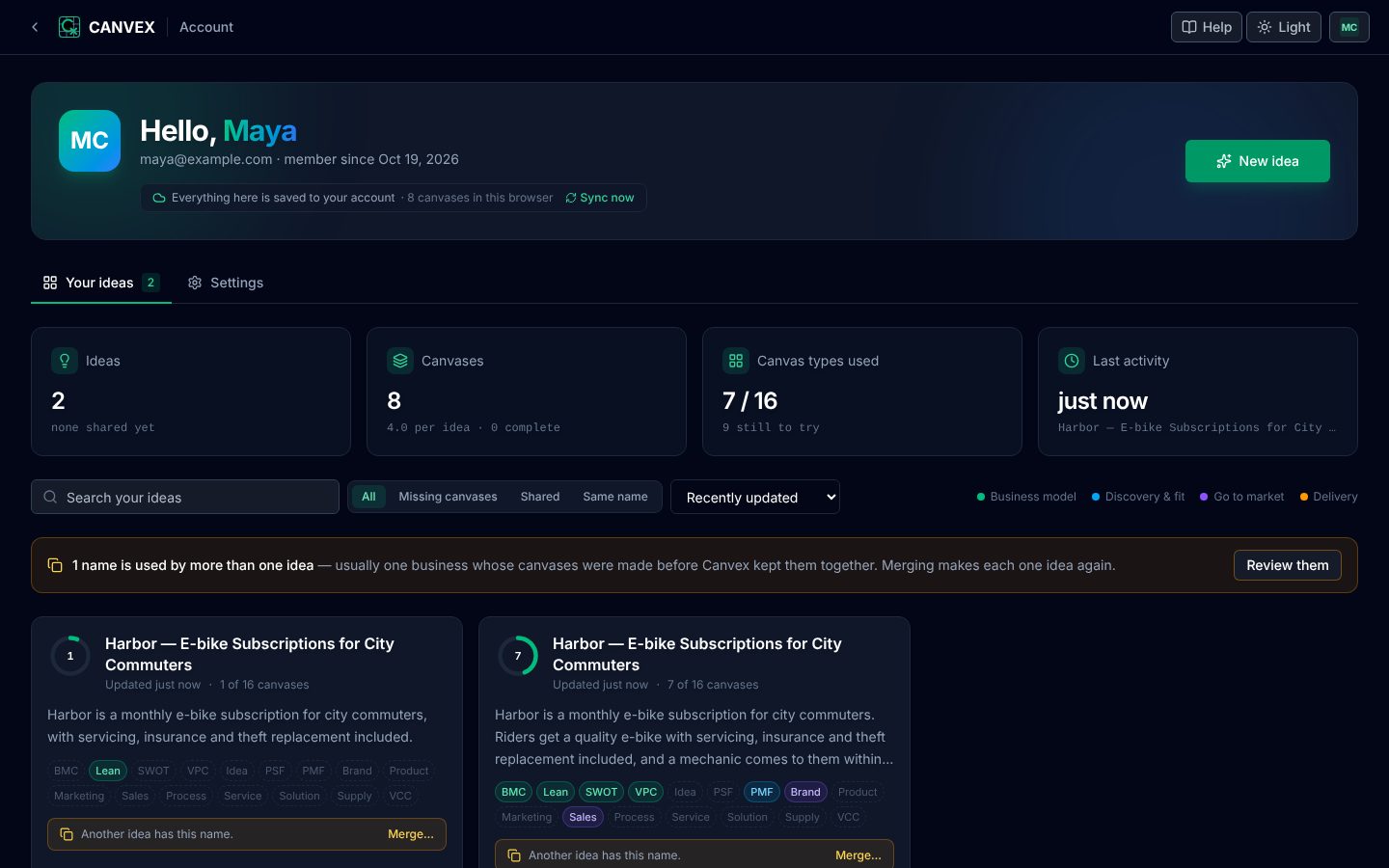Open SWOT chip on second Harbor card

[601, 792]
